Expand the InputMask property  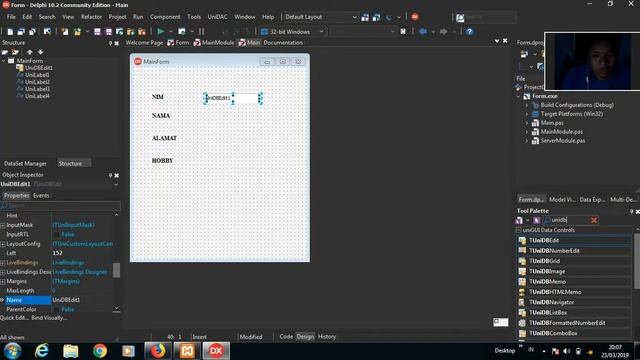(3, 225)
